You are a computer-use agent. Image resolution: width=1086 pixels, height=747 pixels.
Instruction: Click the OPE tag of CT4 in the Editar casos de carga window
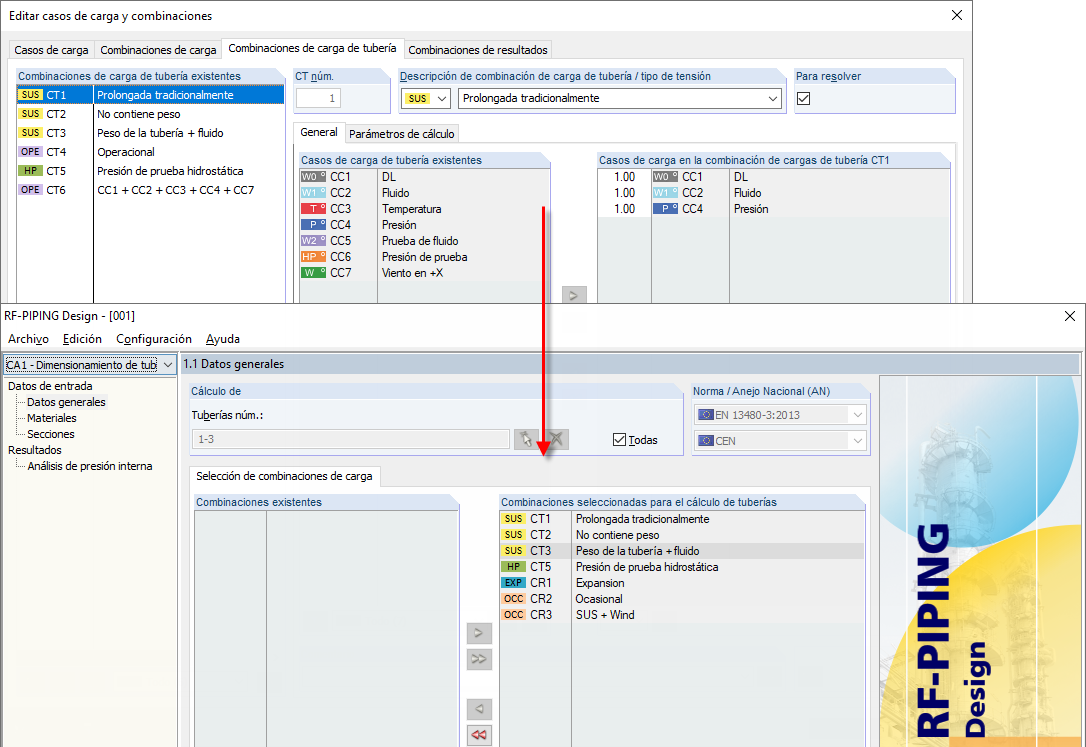coord(30,152)
